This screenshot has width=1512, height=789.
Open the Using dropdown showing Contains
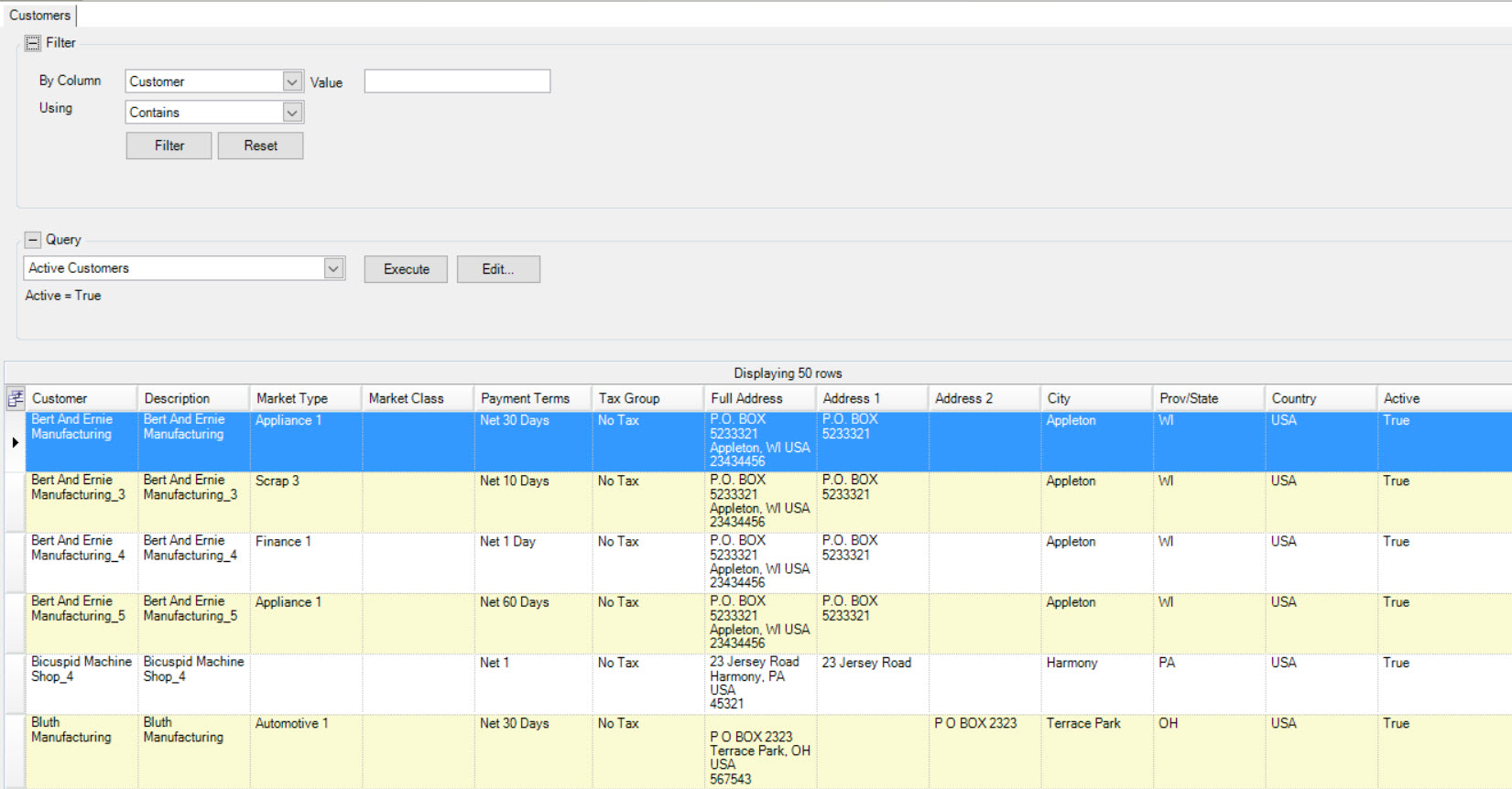[292, 113]
